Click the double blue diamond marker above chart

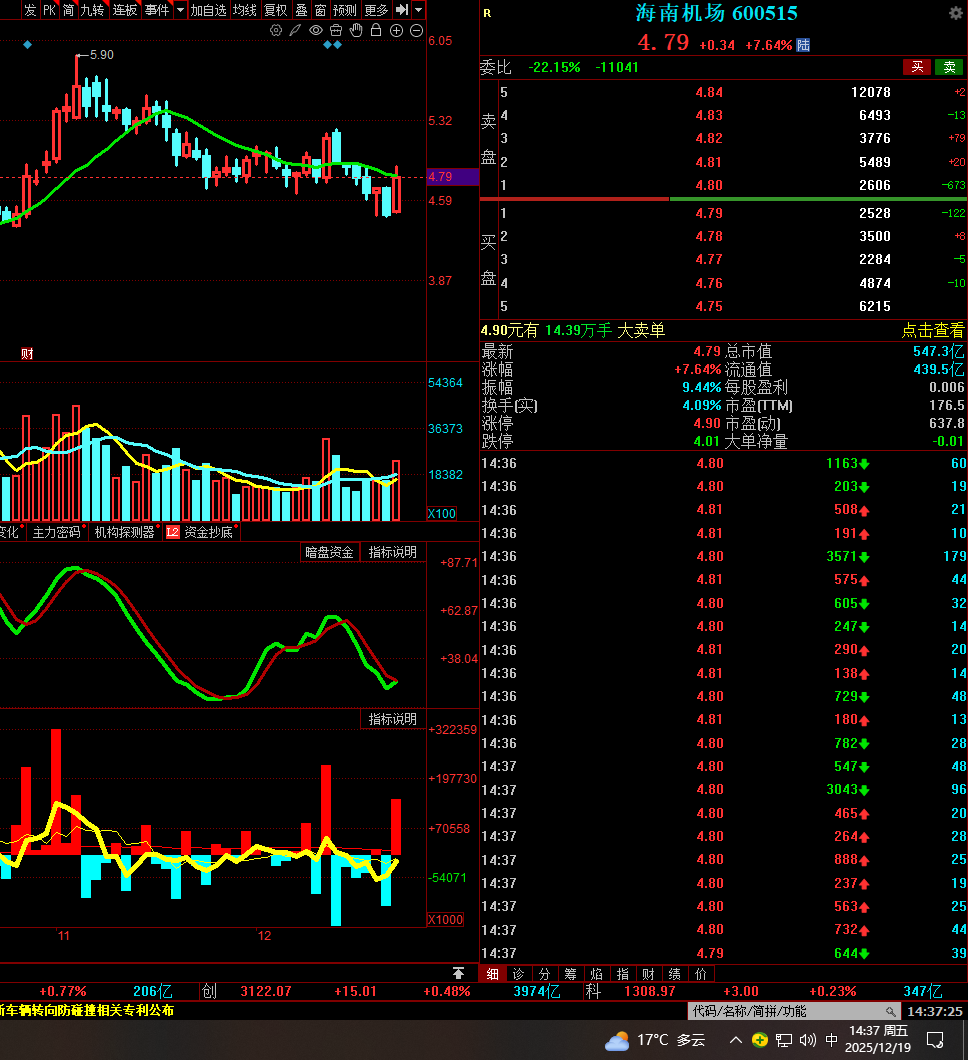pos(333,45)
